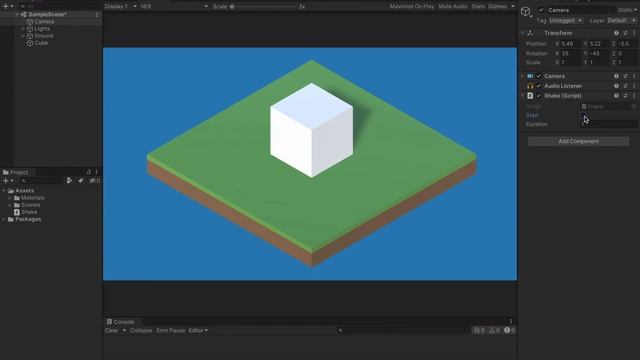Screen dimensions: 640x360
Task: Toggle the Stats overlay button
Action: [478, 7]
